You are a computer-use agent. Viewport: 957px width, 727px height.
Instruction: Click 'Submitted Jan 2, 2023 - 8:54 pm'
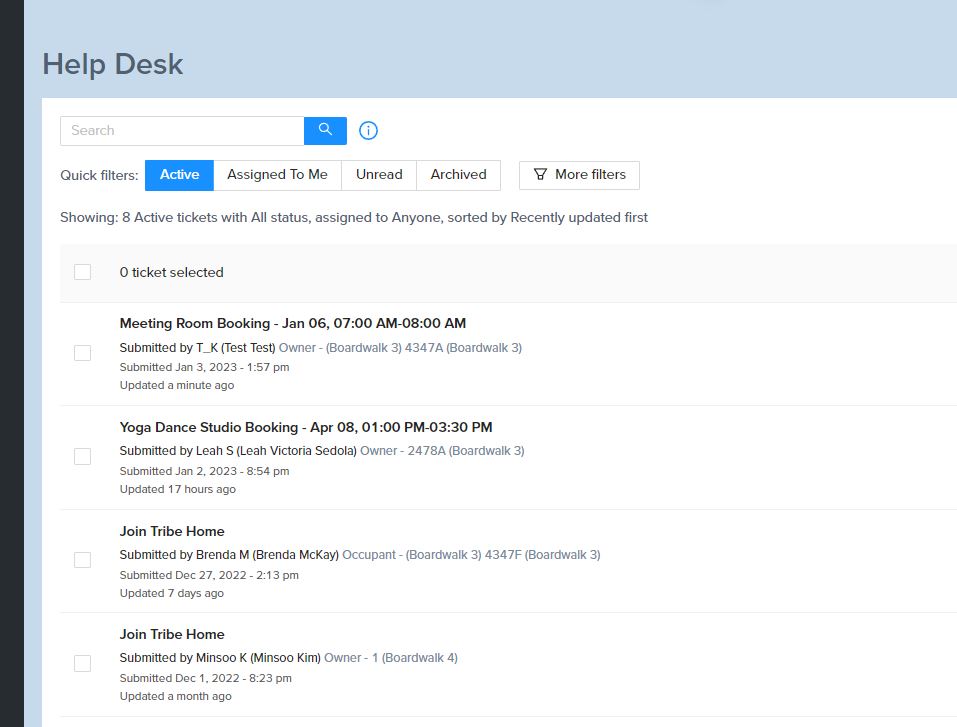click(x=204, y=471)
